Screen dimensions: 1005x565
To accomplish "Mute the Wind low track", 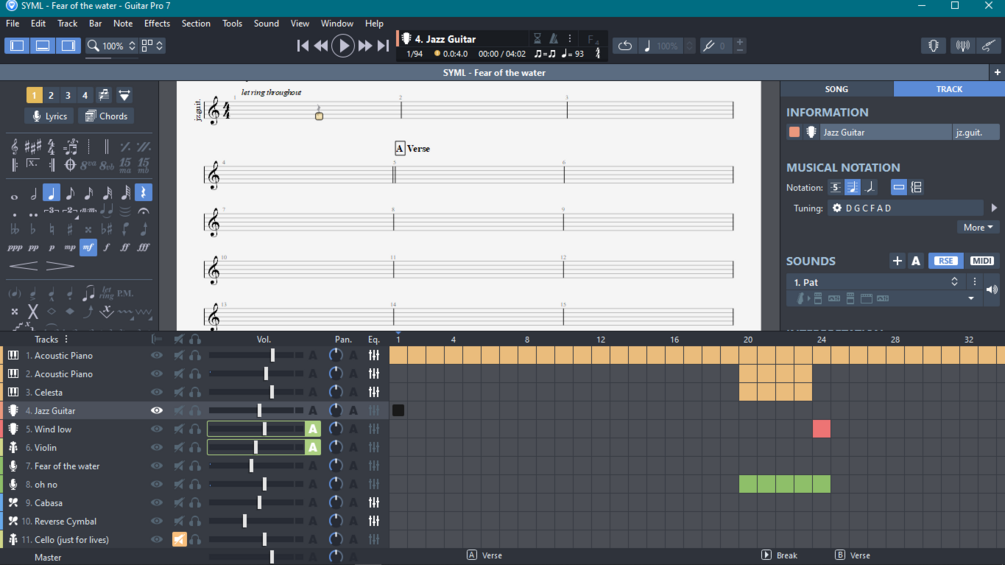I will pos(179,429).
